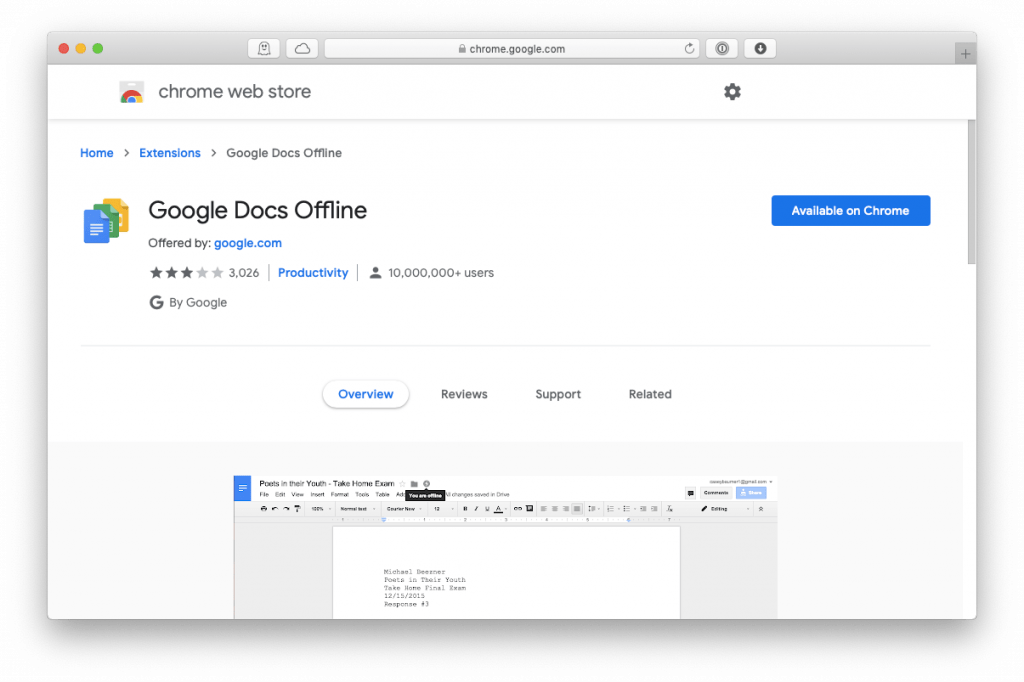
Task: Browse the Productivity category link
Action: (x=313, y=272)
